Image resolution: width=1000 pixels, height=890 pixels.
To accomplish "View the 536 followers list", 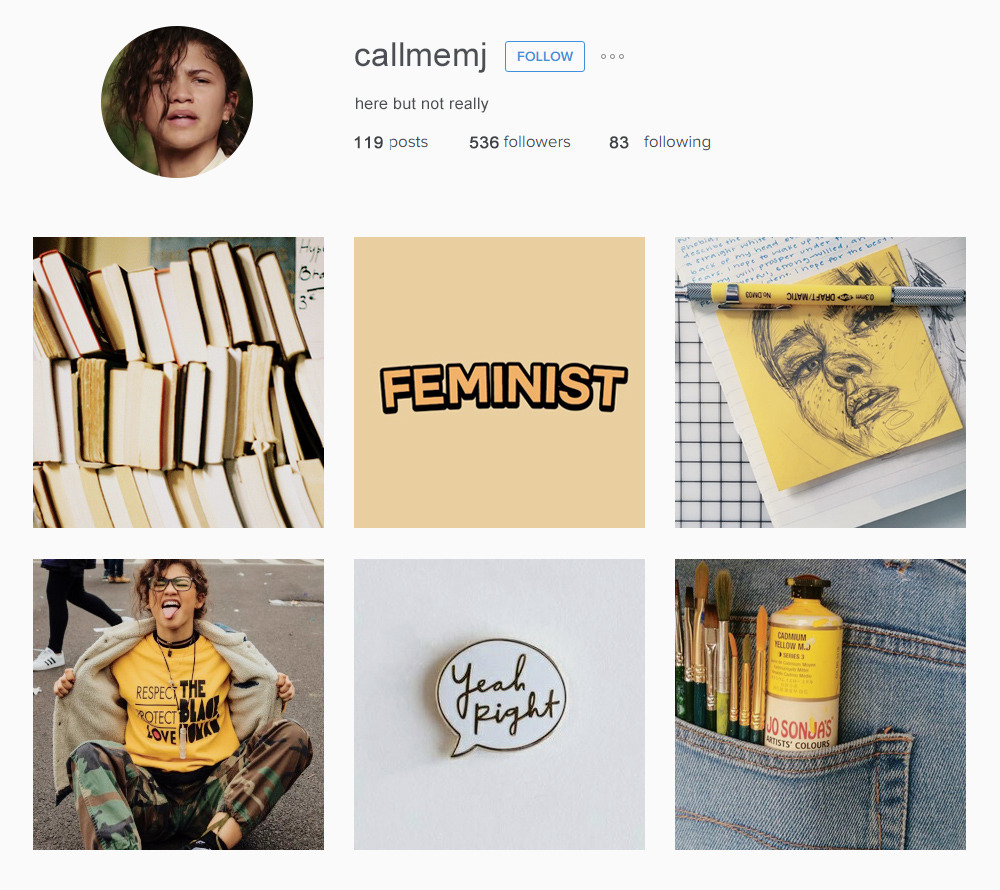I will click(520, 142).
